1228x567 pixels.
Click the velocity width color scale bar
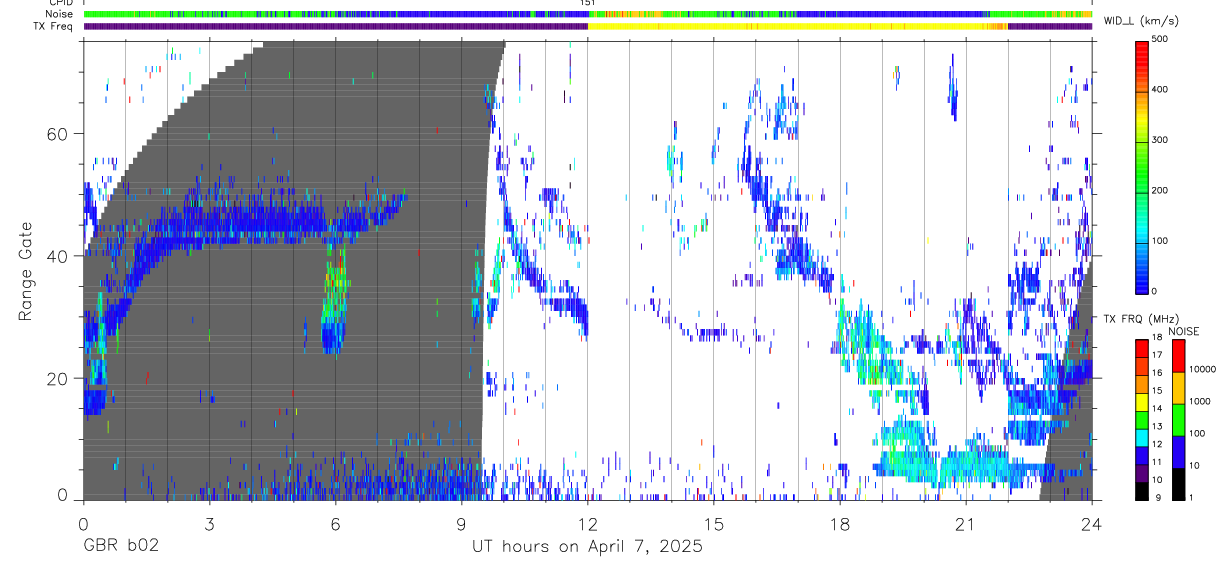click(1142, 166)
